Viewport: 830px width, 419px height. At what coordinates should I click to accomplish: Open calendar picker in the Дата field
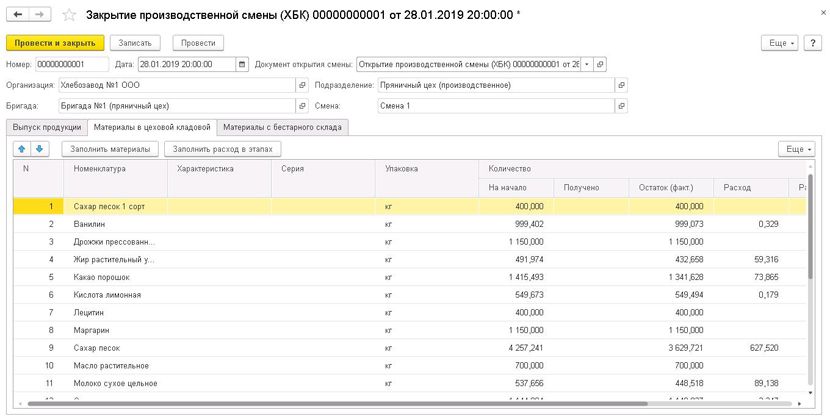tap(242, 65)
